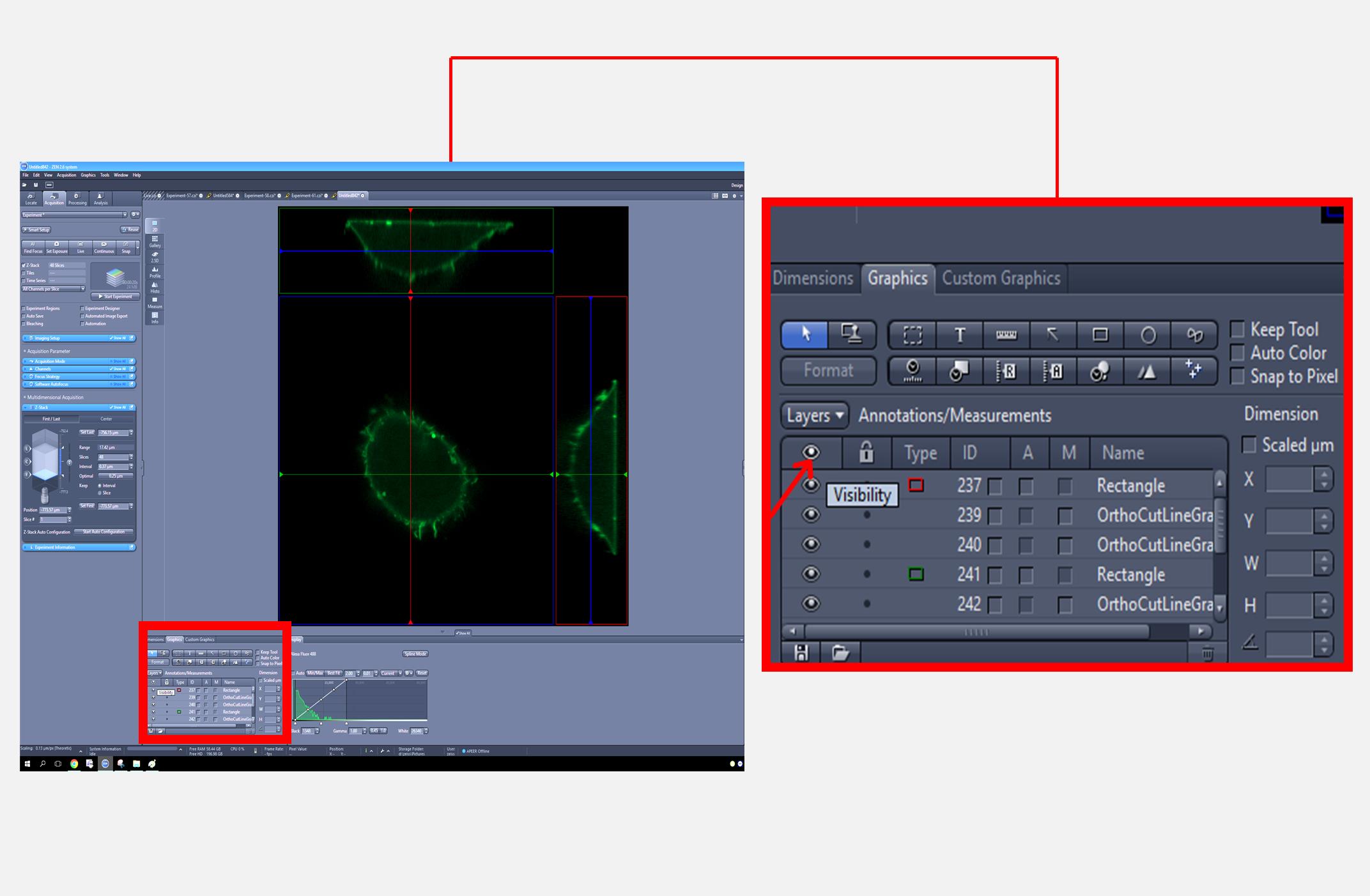1370x896 pixels.
Task: Open the Analysis tab in ZEN
Action: coord(101,199)
